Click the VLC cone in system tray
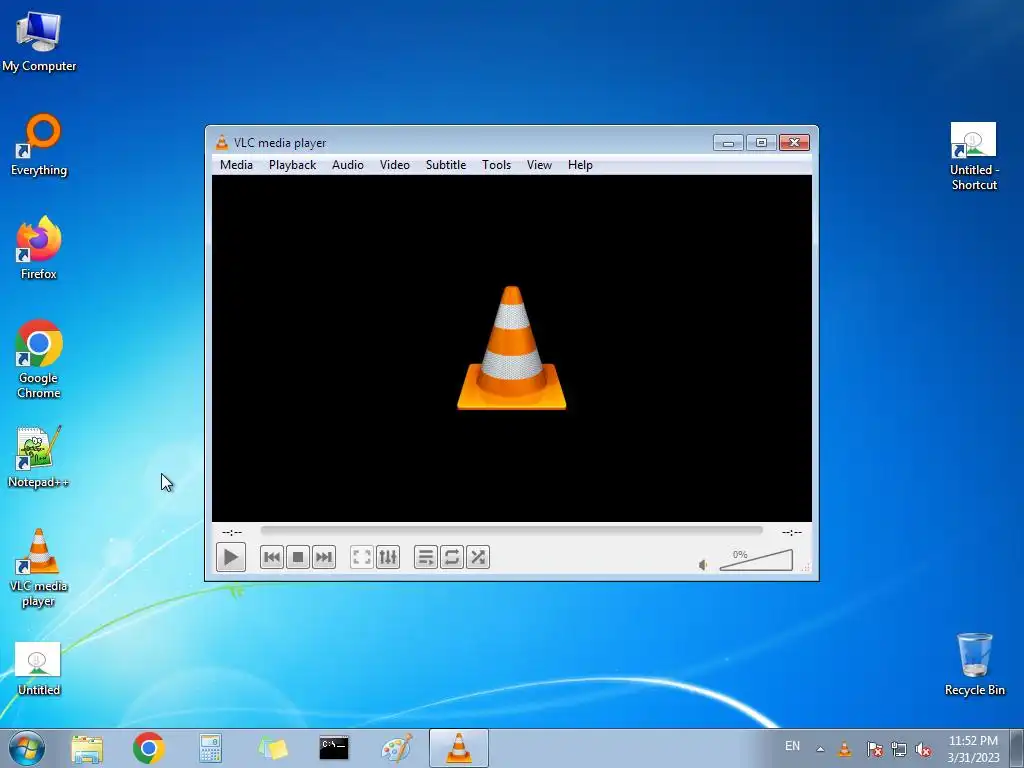 click(844, 748)
